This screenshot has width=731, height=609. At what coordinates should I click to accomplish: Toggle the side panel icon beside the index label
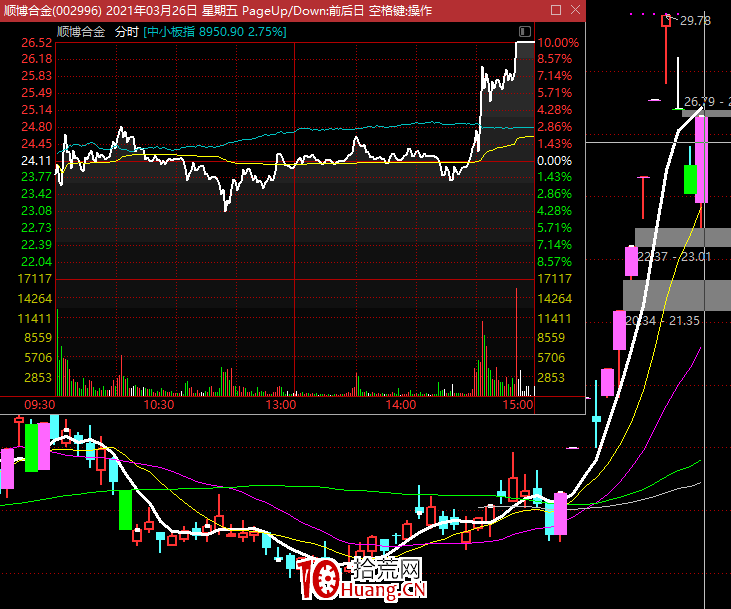pyautogui.click(x=524, y=31)
